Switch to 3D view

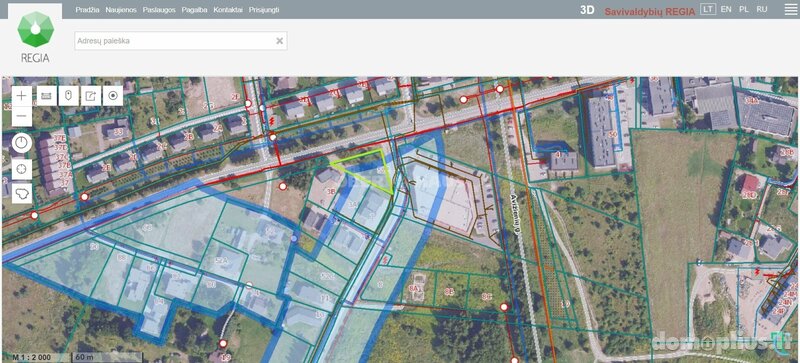587,10
